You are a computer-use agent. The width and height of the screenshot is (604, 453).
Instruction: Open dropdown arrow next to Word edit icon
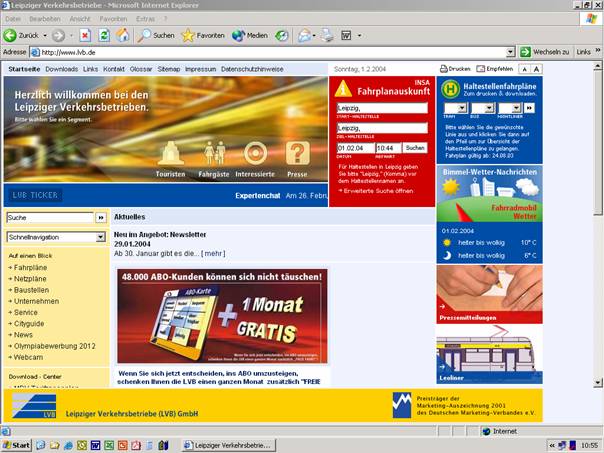(359, 36)
